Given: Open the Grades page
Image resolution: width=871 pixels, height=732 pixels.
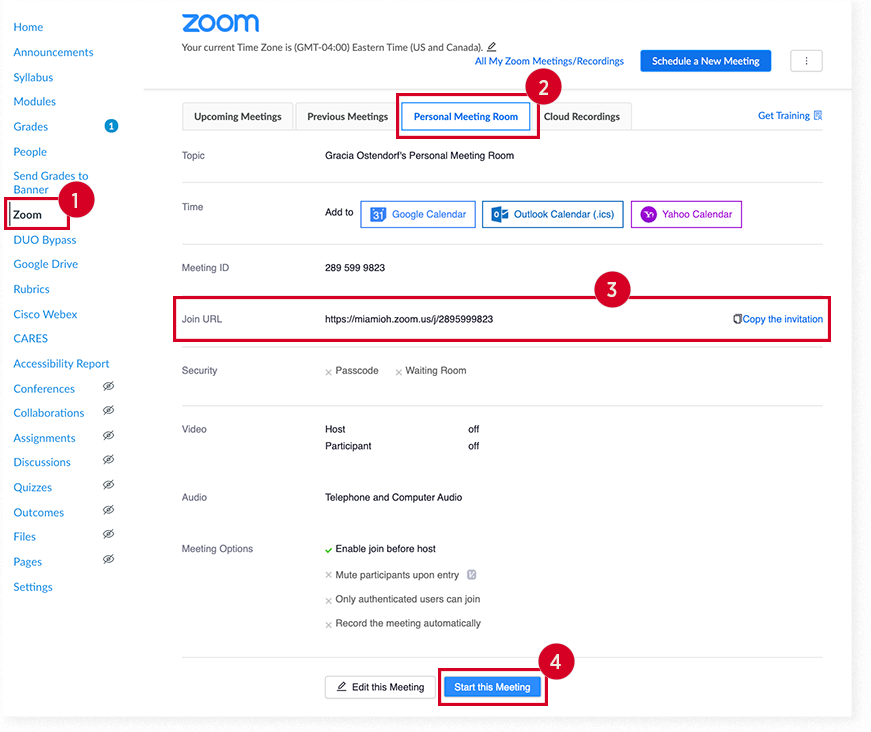Looking at the screenshot, I should [x=31, y=127].
